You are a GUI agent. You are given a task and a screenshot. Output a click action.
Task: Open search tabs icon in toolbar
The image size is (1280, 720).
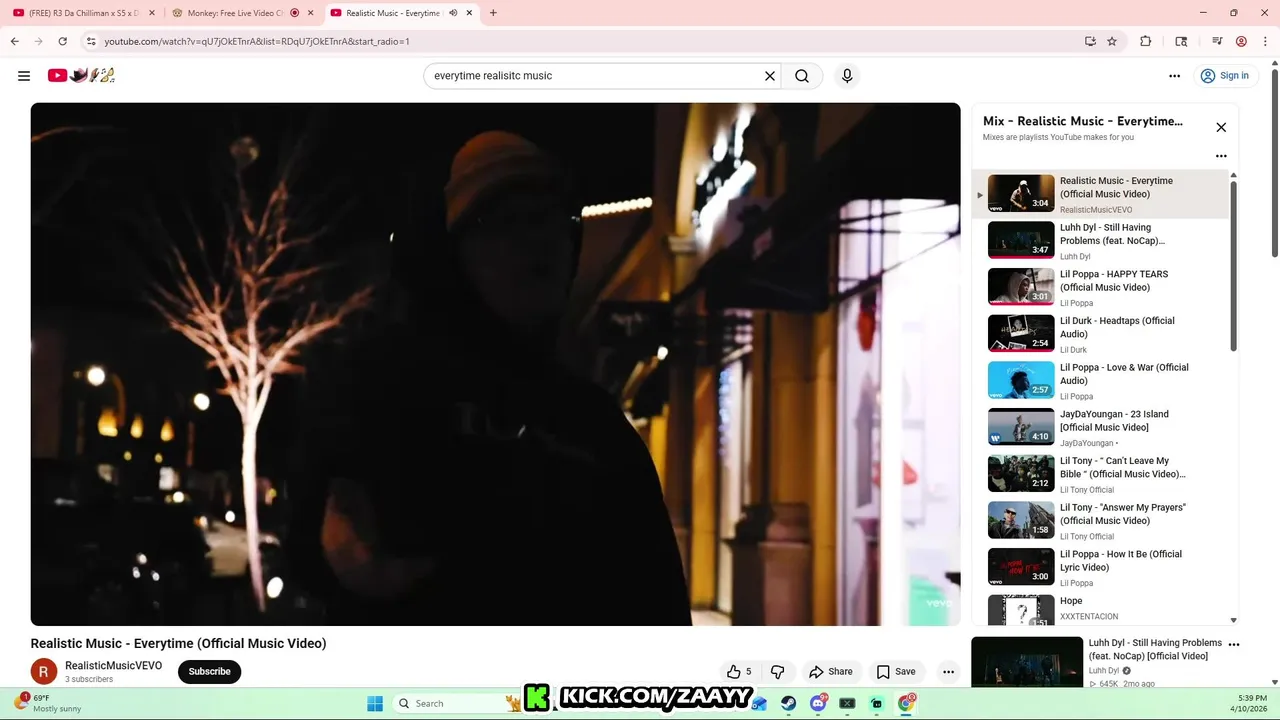[1181, 41]
